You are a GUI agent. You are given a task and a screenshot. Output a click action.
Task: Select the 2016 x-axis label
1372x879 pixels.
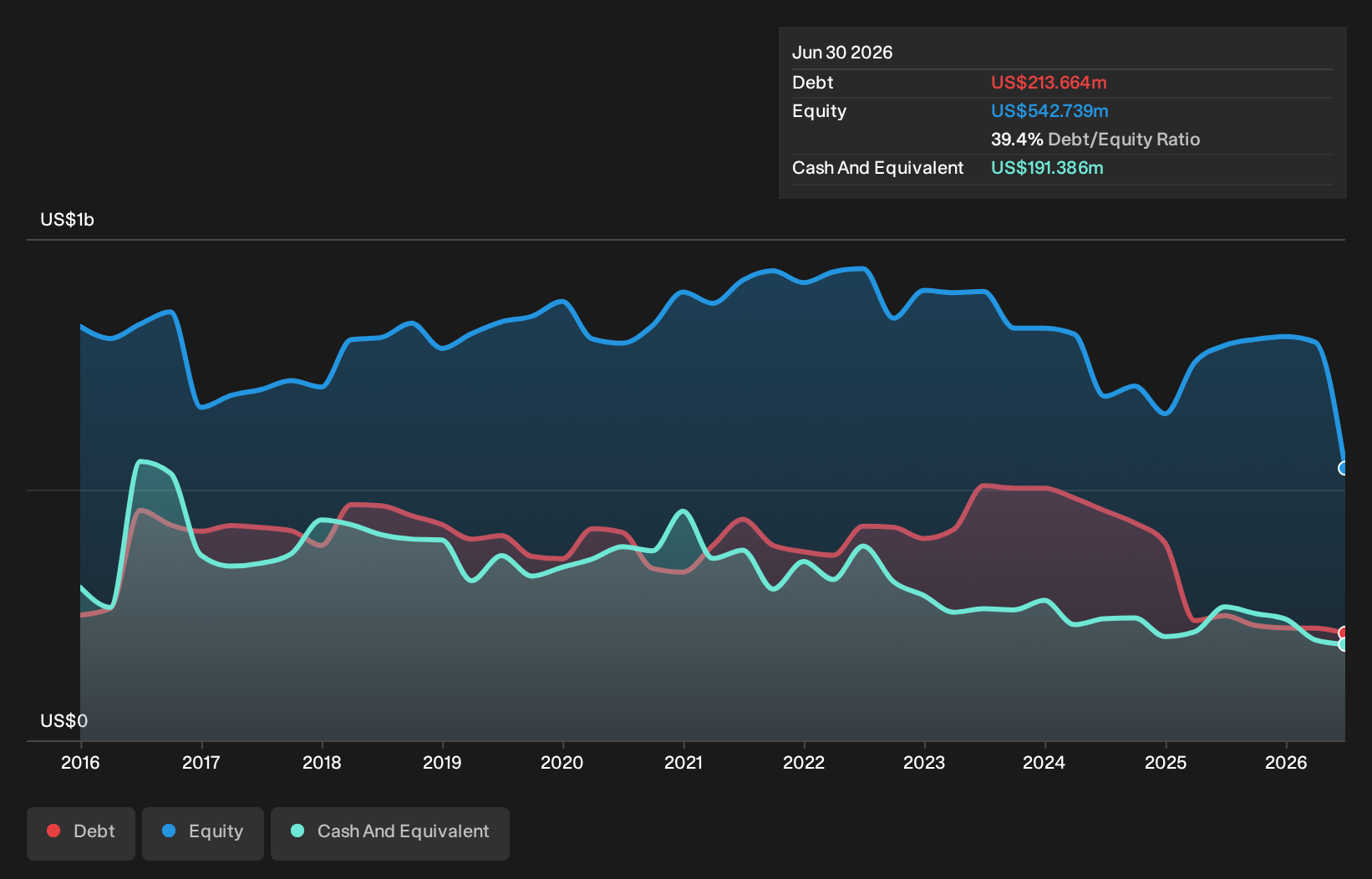(x=80, y=762)
